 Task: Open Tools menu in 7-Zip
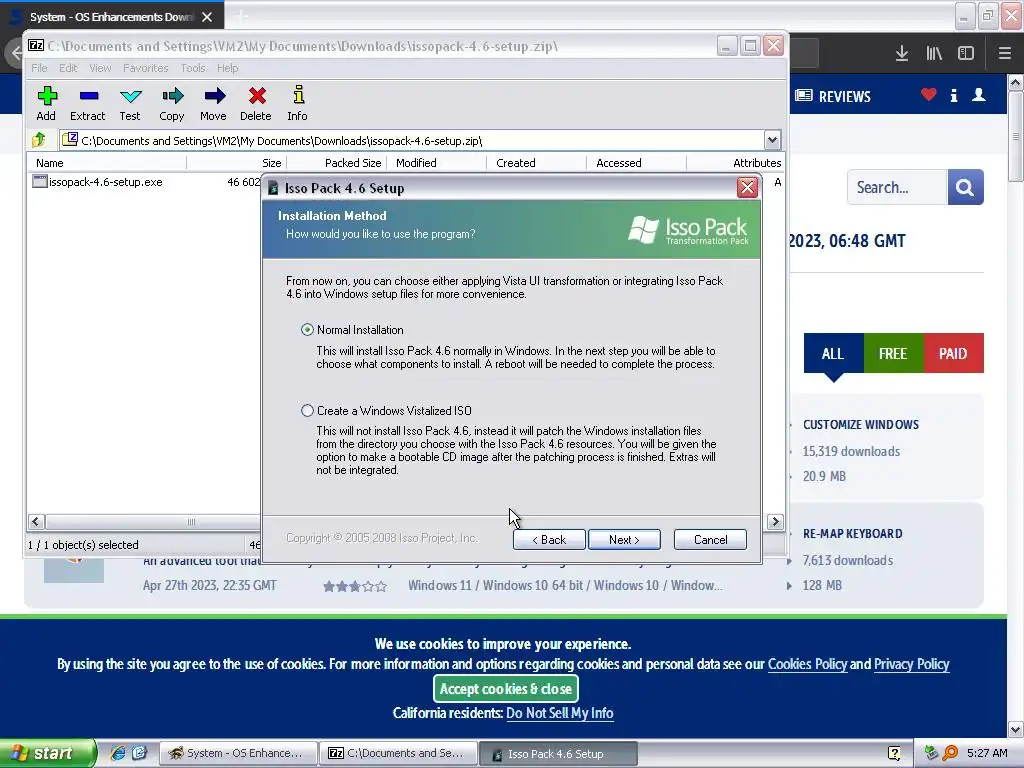tap(193, 68)
